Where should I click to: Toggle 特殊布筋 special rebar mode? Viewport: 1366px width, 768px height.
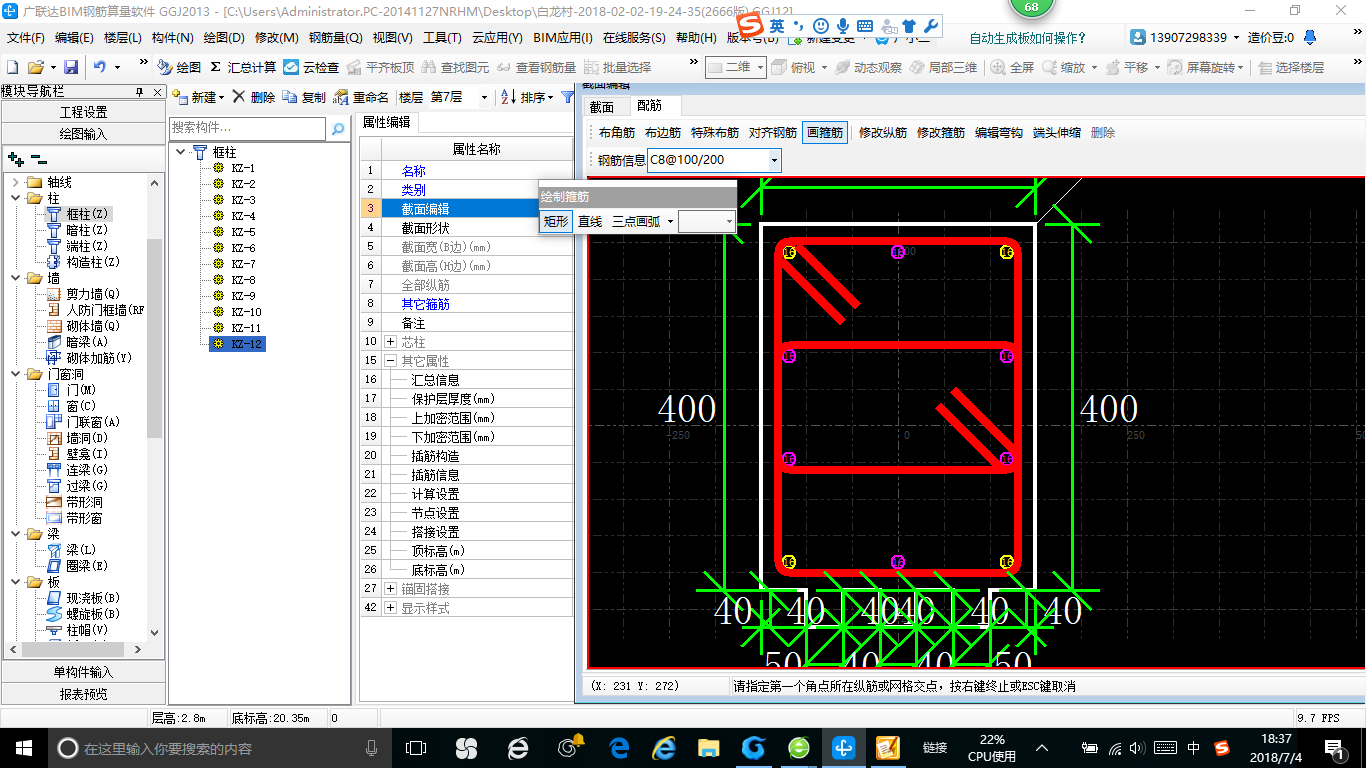[x=715, y=132]
